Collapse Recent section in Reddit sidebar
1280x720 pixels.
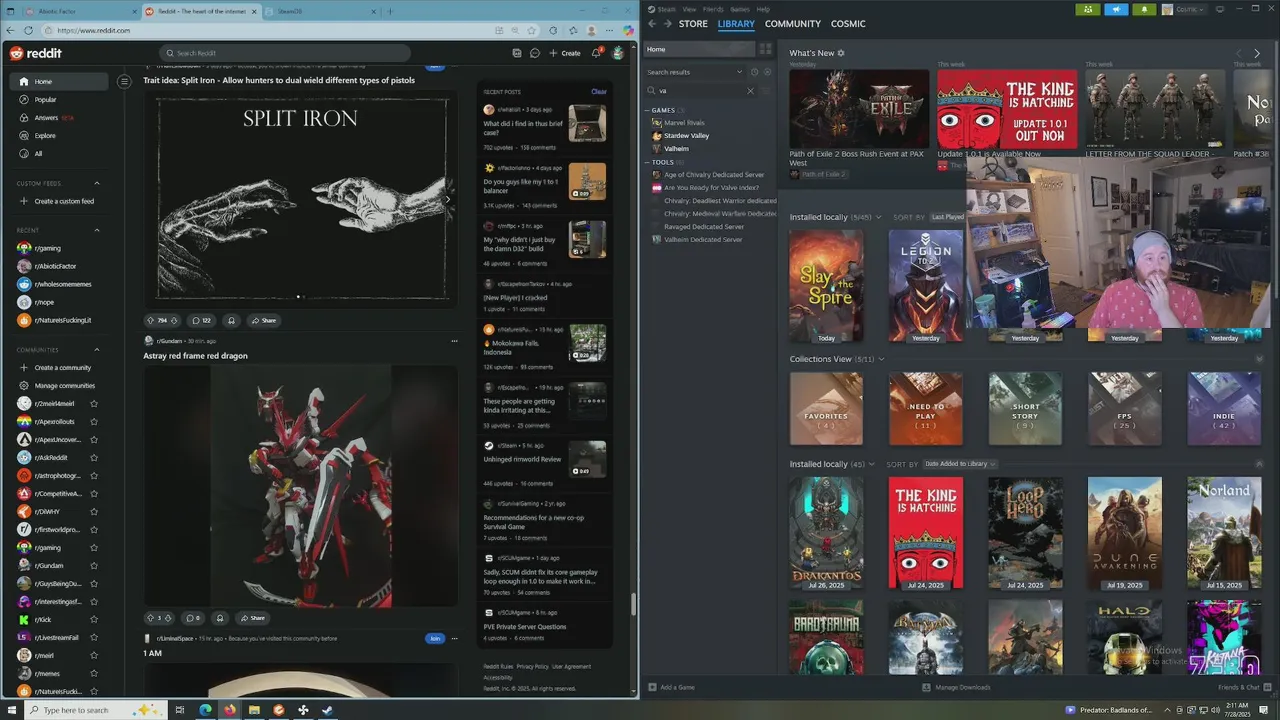coord(97,230)
